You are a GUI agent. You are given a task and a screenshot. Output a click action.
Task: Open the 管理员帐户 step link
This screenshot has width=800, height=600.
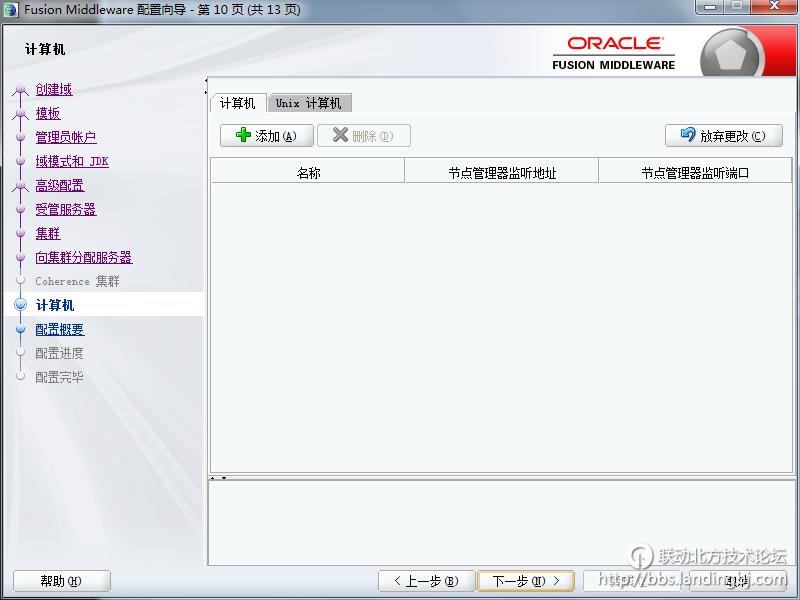pyautogui.click(x=66, y=137)
